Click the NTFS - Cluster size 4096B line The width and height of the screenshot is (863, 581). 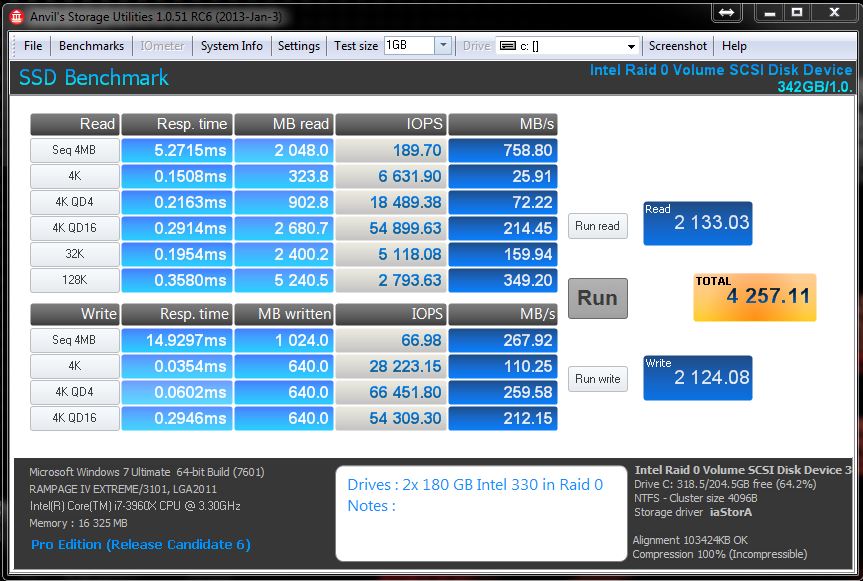696,498
